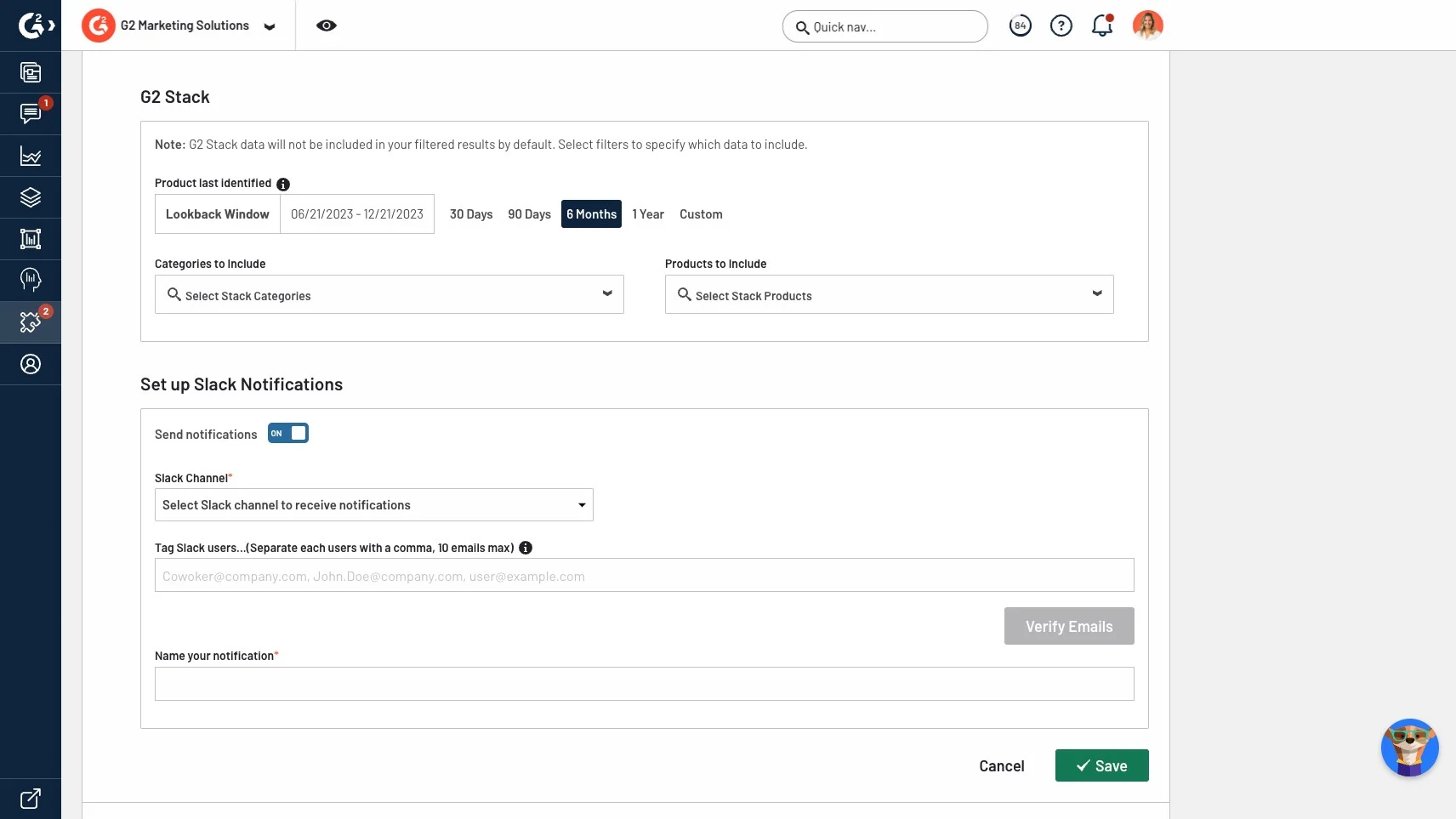Open the news feed sidebar icon
The width and height of the screenshot is (1456, 819).
pos(31,72)
